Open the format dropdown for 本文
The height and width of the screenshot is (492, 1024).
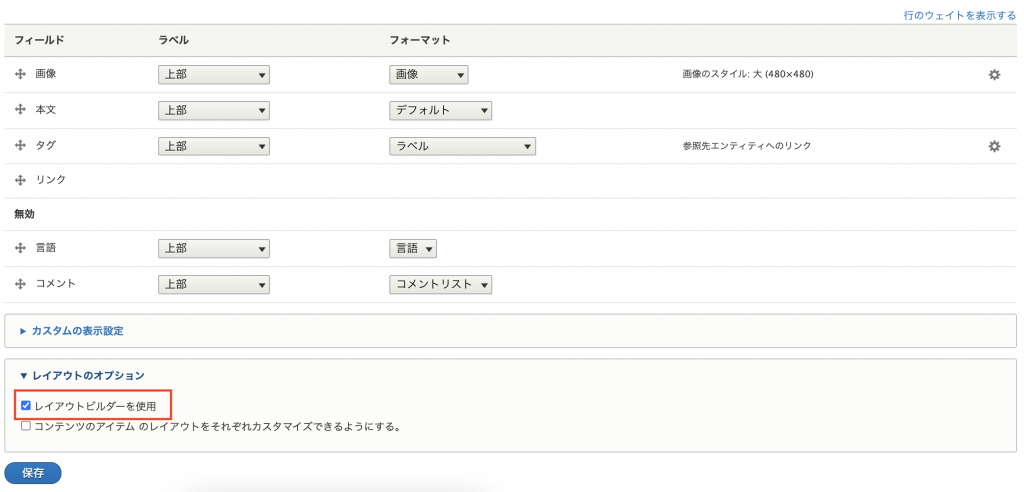pos(440,110)
